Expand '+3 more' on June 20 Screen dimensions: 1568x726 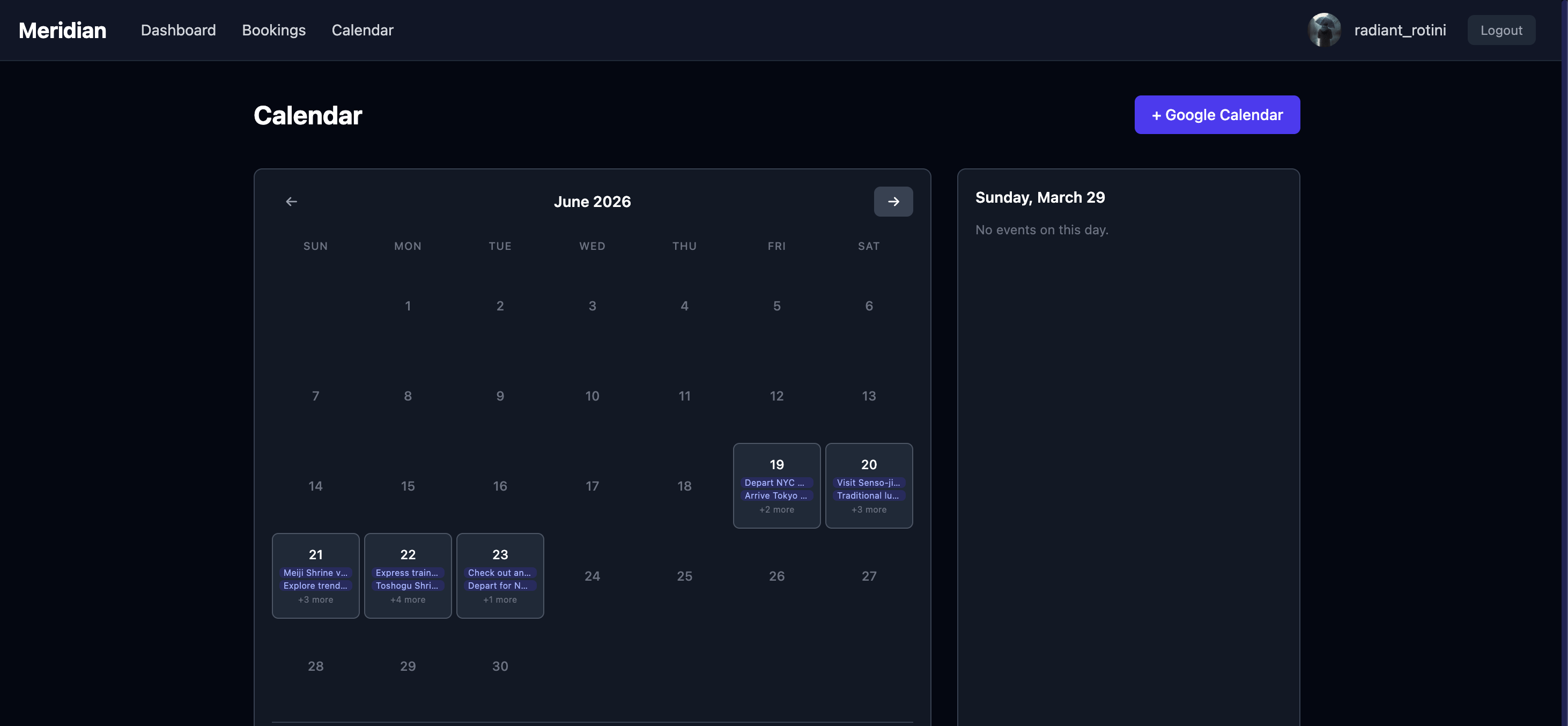tap(868, 509)
